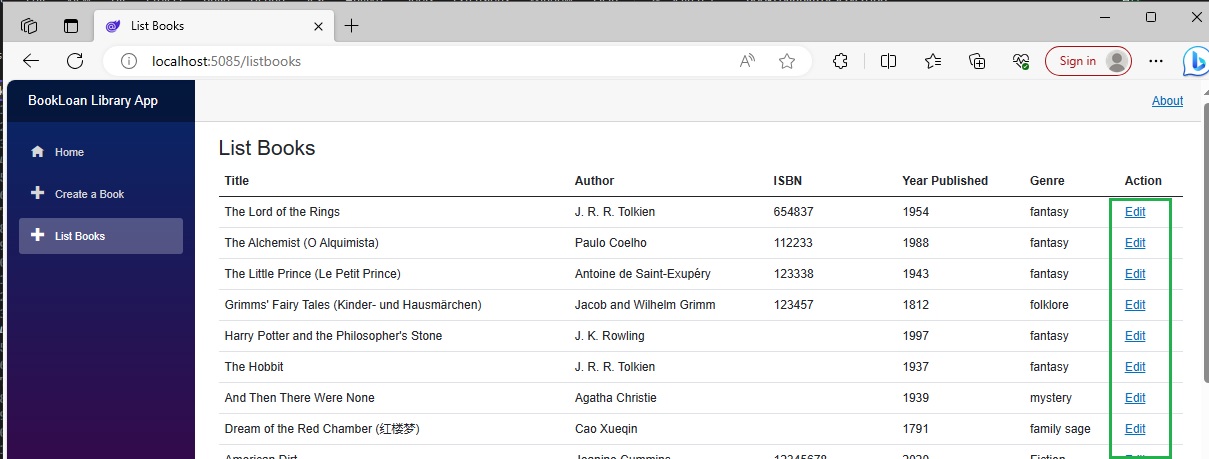
Task: Click the List Books tab favicon
Action: click(112, 26)
